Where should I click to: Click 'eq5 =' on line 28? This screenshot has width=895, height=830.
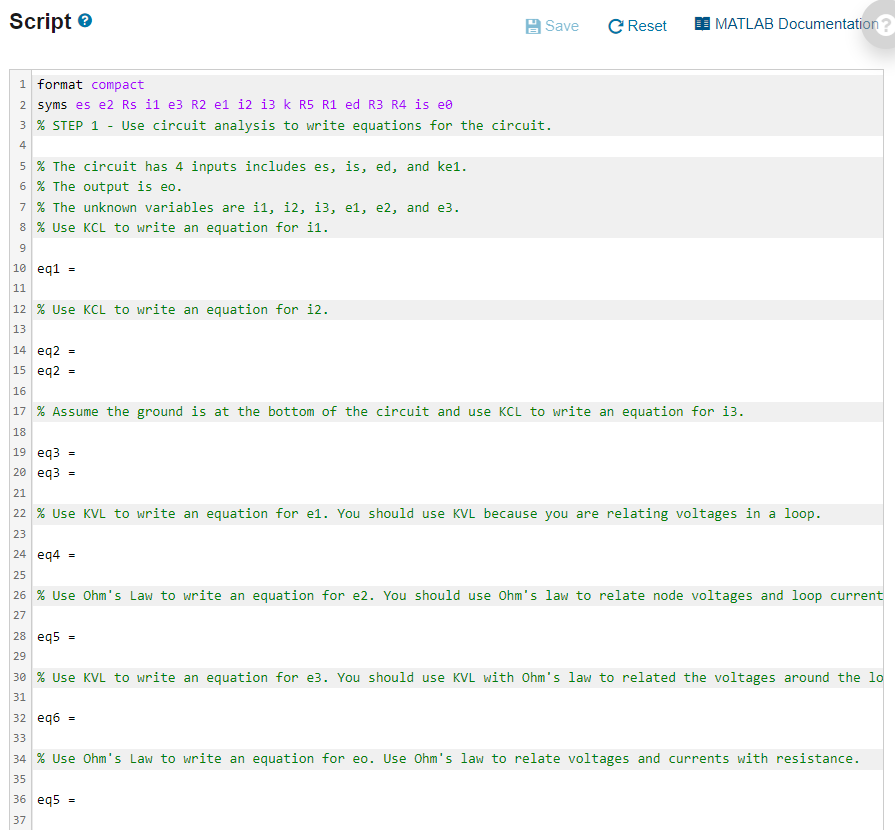[x=56, y=637]
